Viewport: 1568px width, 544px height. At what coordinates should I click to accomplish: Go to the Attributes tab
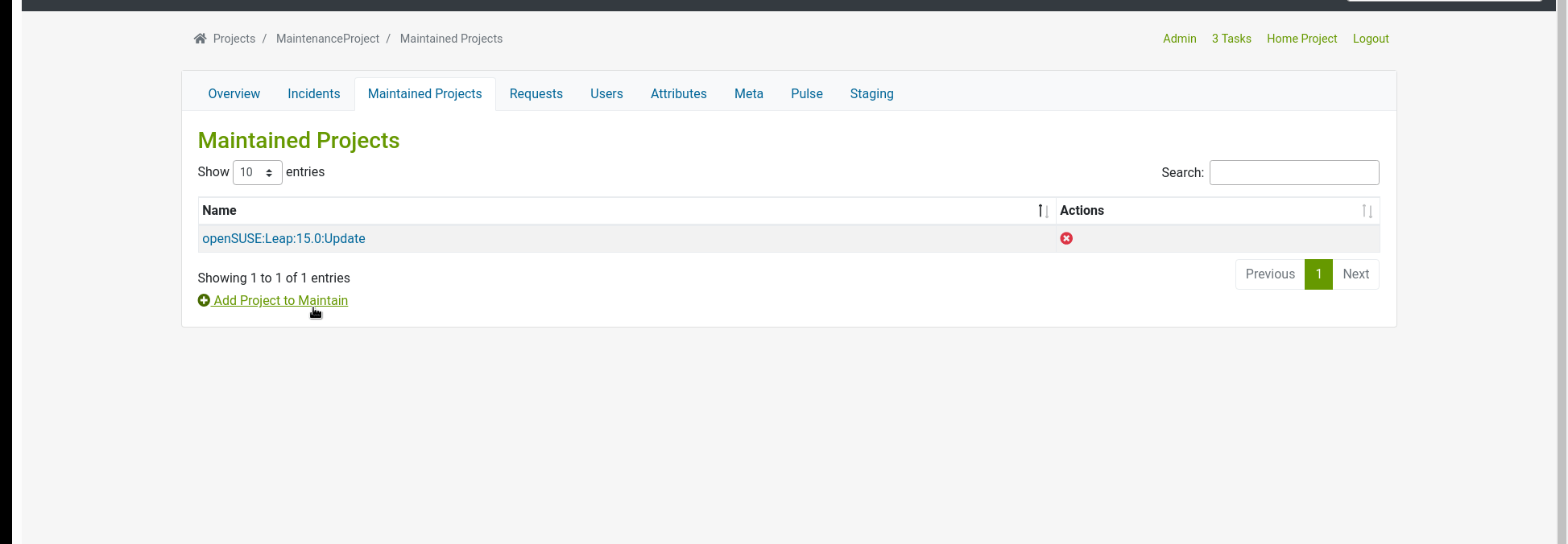[678, 94]
